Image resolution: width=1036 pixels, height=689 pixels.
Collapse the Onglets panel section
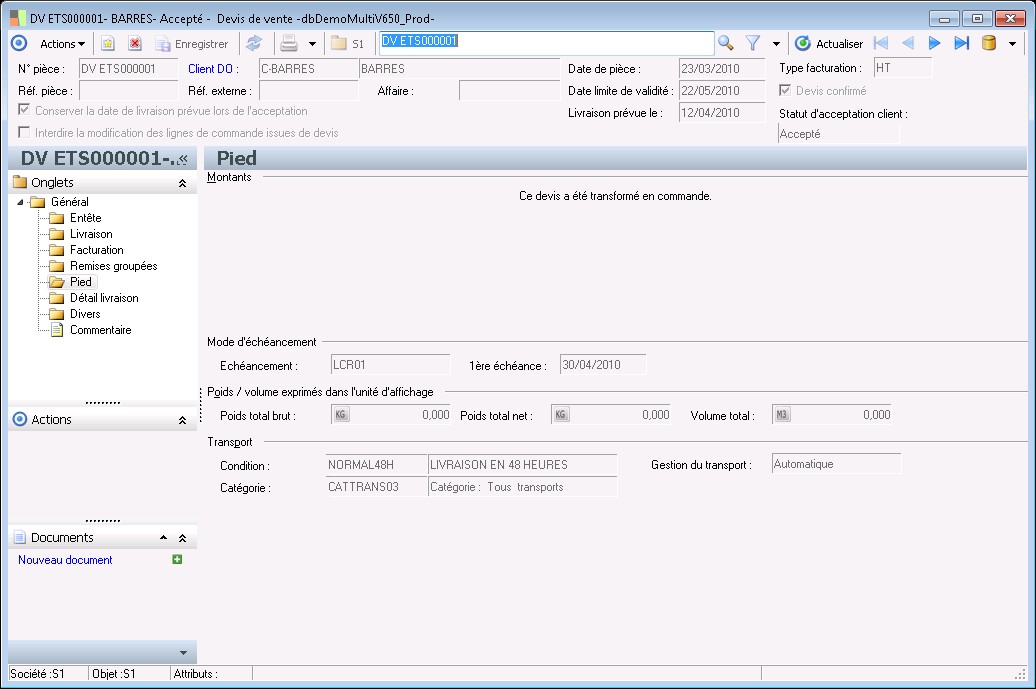(x=182, y=183)
